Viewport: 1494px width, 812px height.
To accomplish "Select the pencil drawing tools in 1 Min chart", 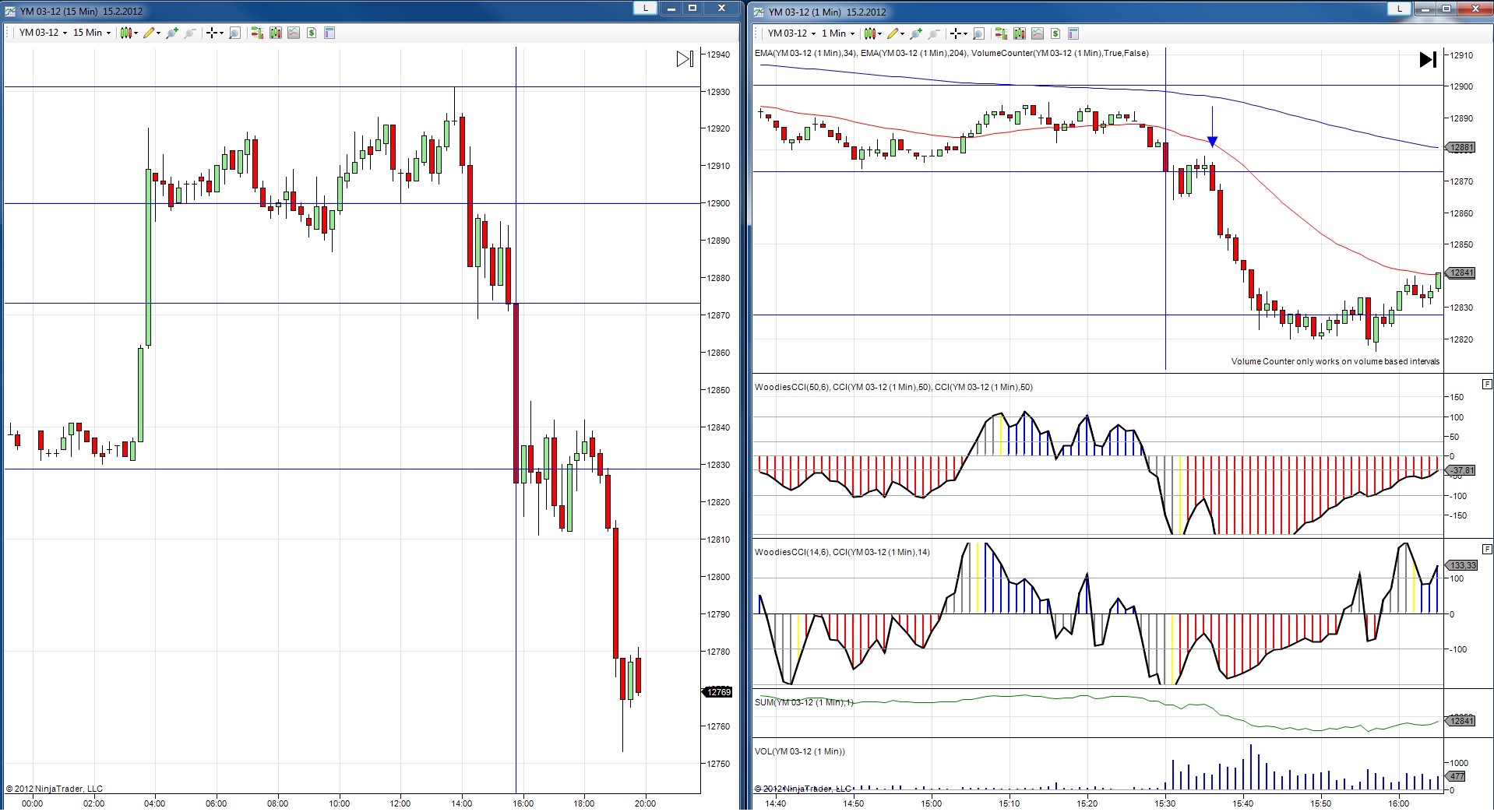I will pyautogui.click(x=894, y=33).
